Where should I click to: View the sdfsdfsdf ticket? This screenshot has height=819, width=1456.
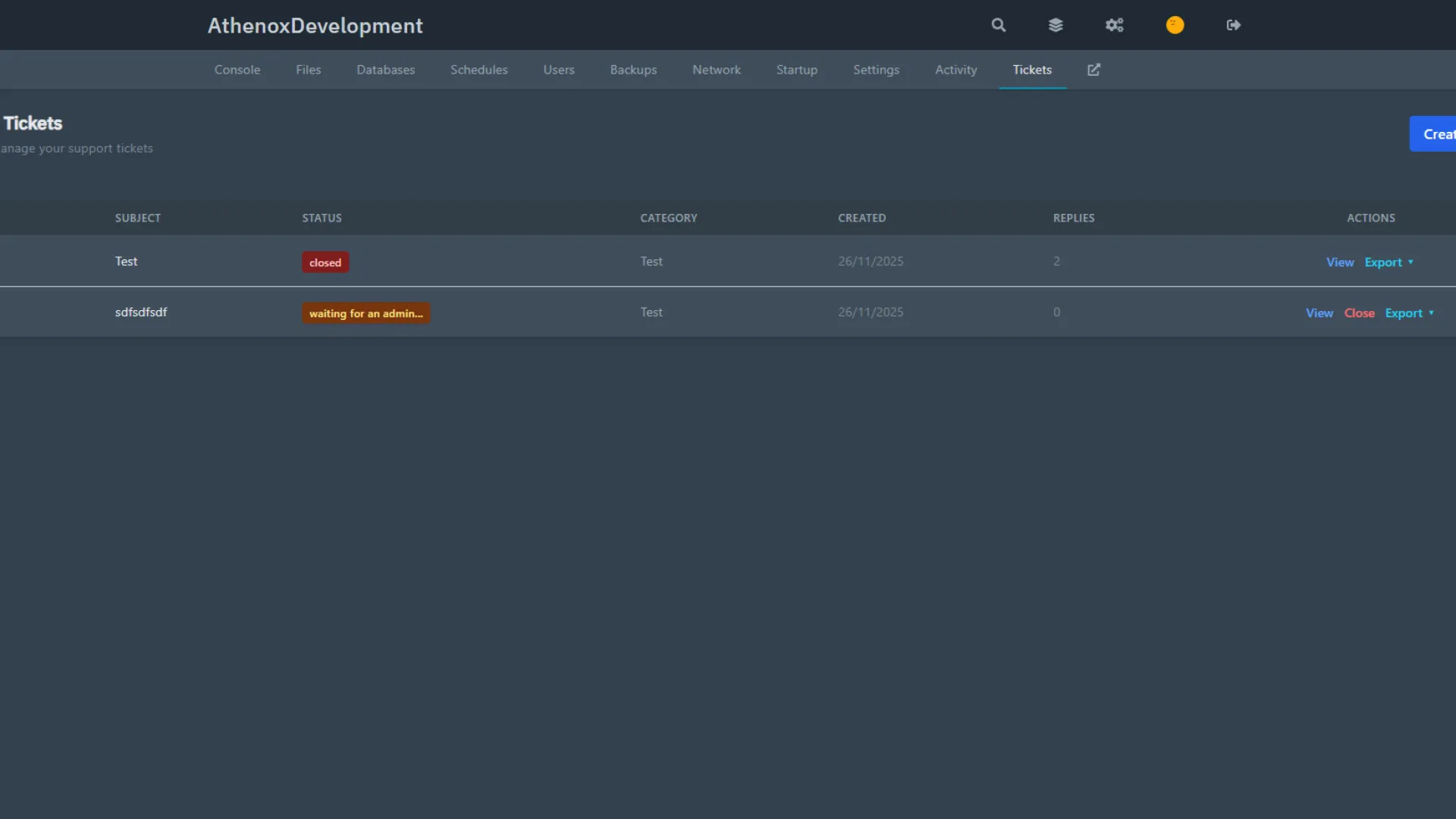[x=1319, y=313]
